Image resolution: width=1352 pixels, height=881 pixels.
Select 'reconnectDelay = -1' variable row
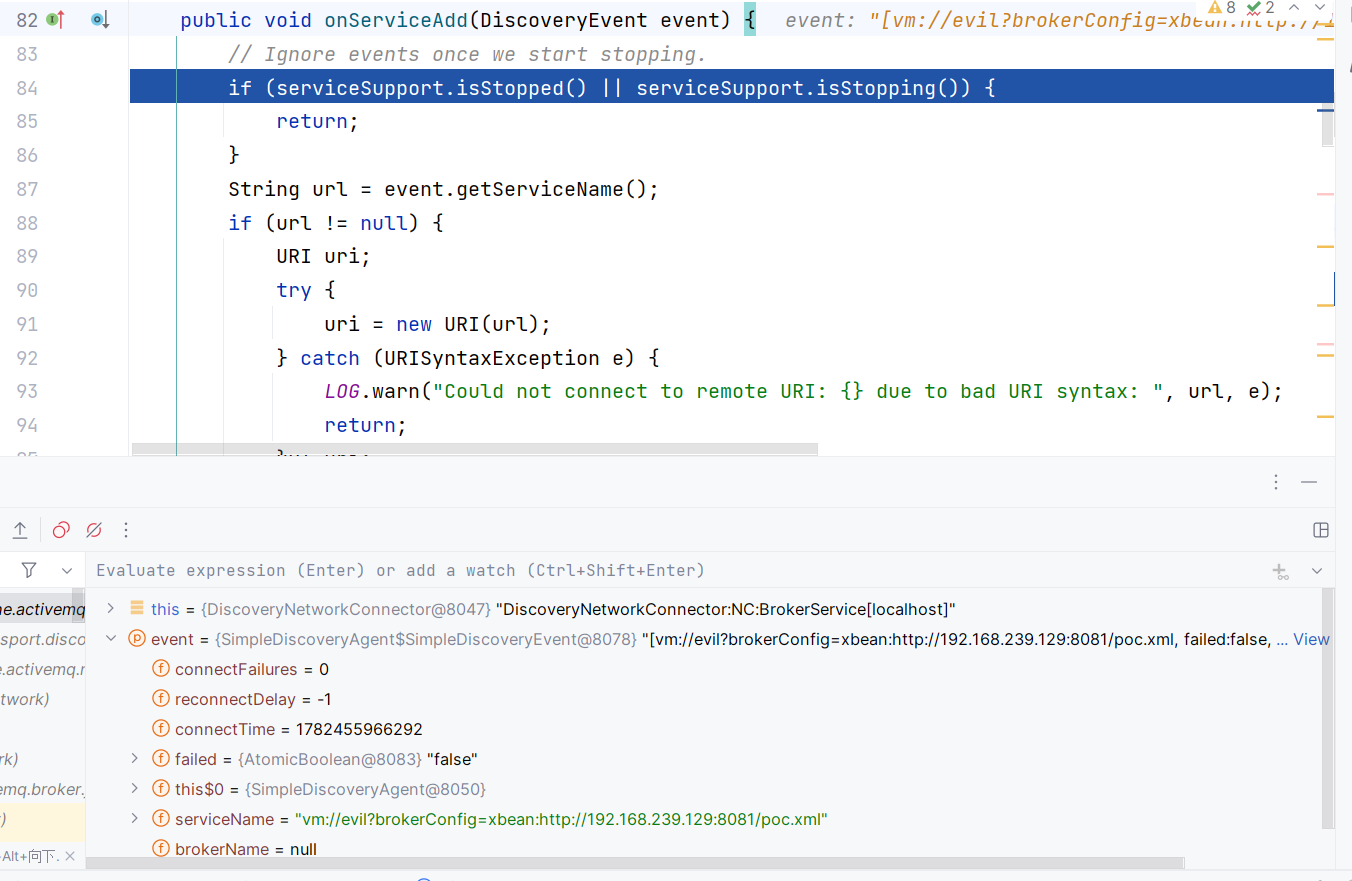(706, 699)
